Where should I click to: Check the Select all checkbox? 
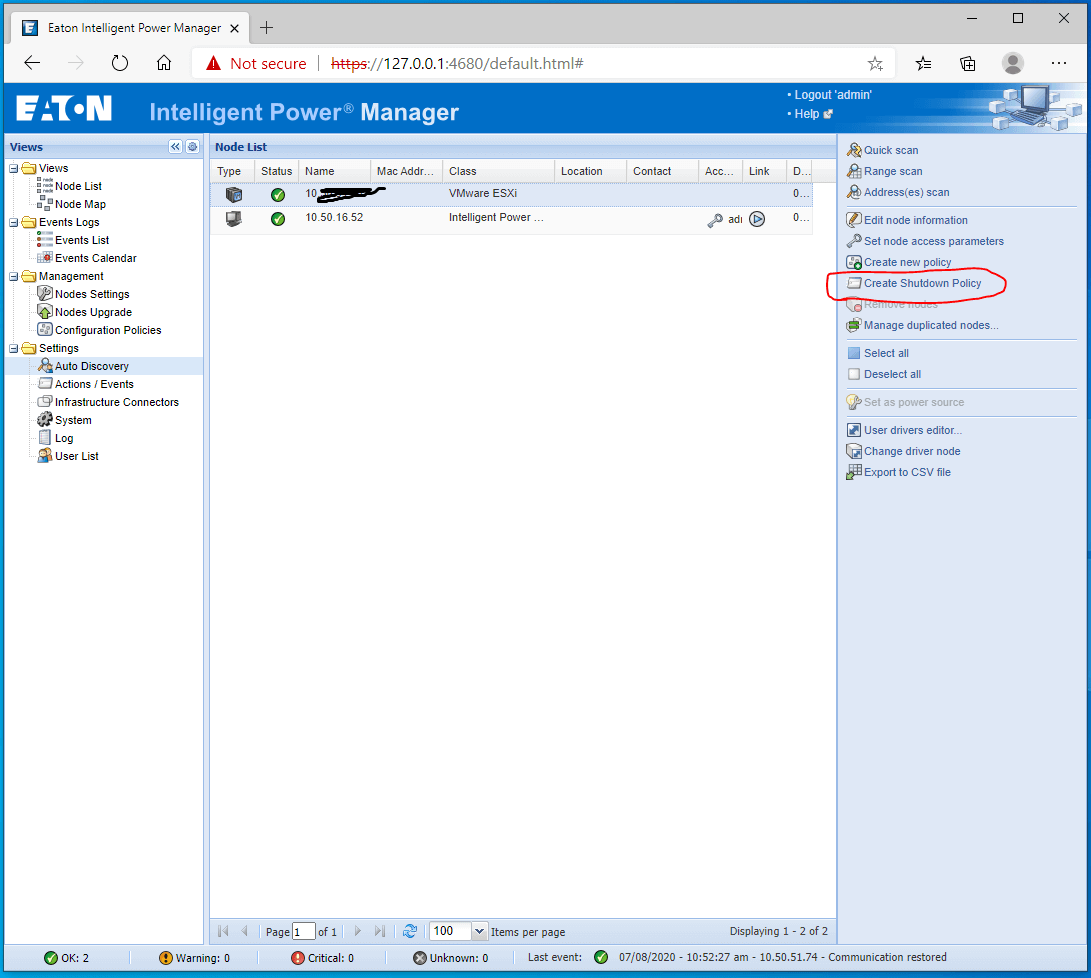coord(852,352)
